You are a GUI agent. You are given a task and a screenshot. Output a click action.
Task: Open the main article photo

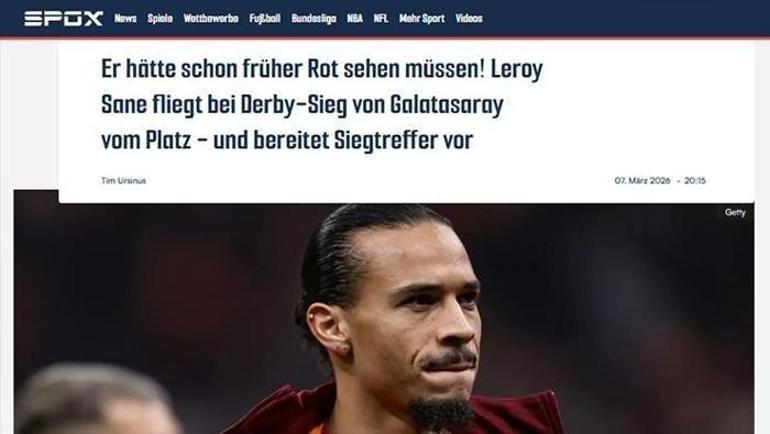pos(384,318)
